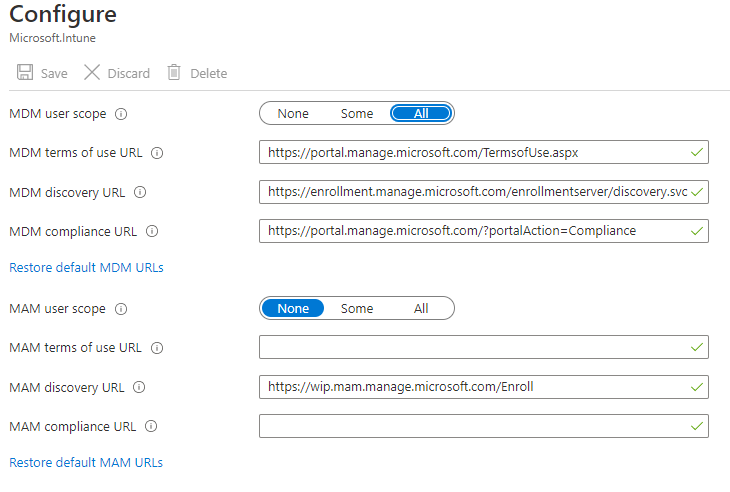The height and width of the screenshot is (492, 730).
Task: Click green checkmark in MDM compliance URL field
Action: [x=697, y=231]
